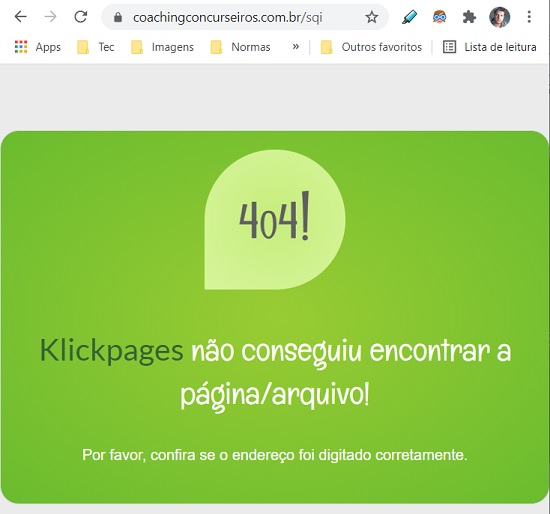
Task: Click the Klickpages brand text
Action: coord(112,350)
